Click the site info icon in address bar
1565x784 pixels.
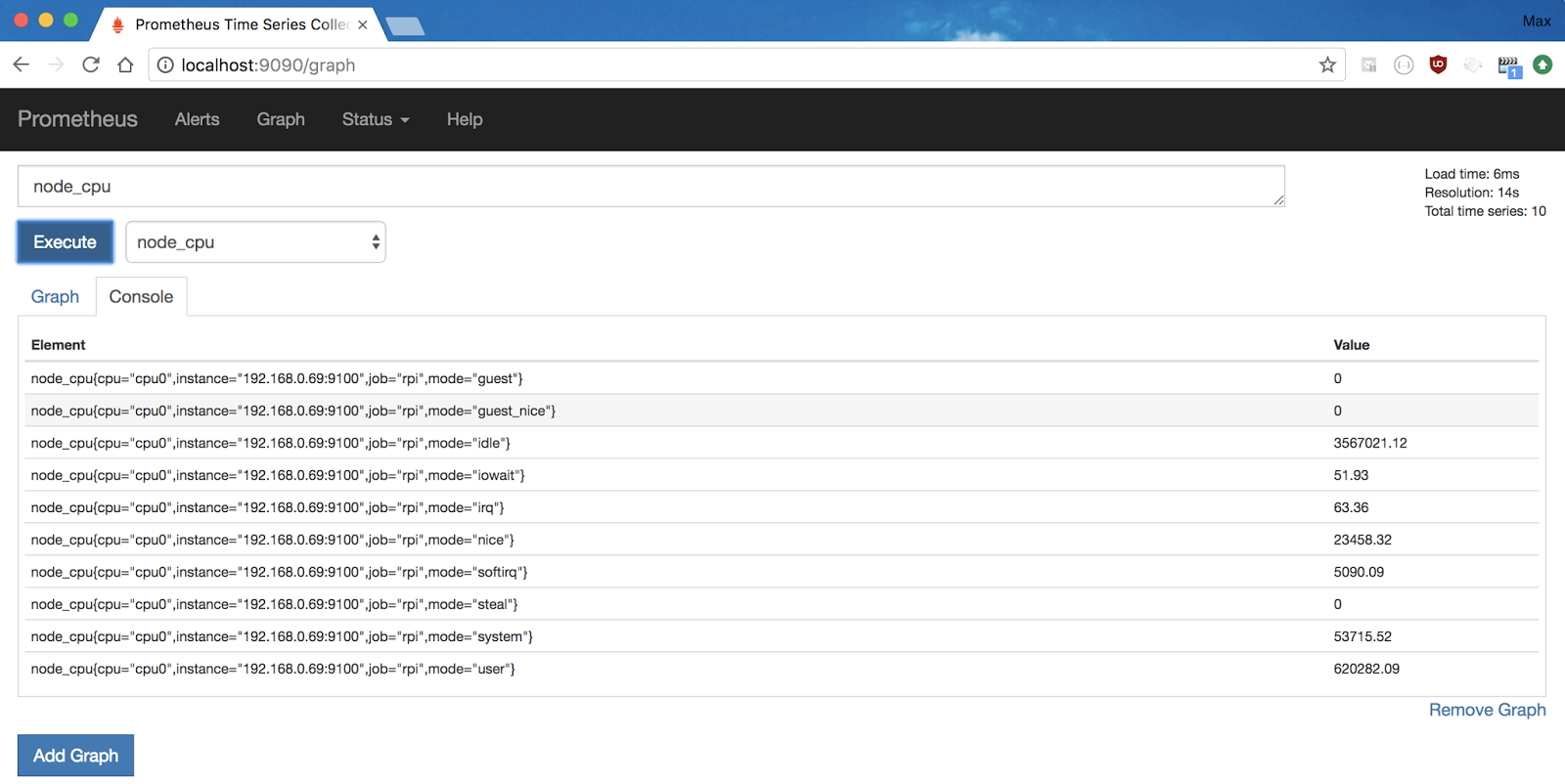165,65
